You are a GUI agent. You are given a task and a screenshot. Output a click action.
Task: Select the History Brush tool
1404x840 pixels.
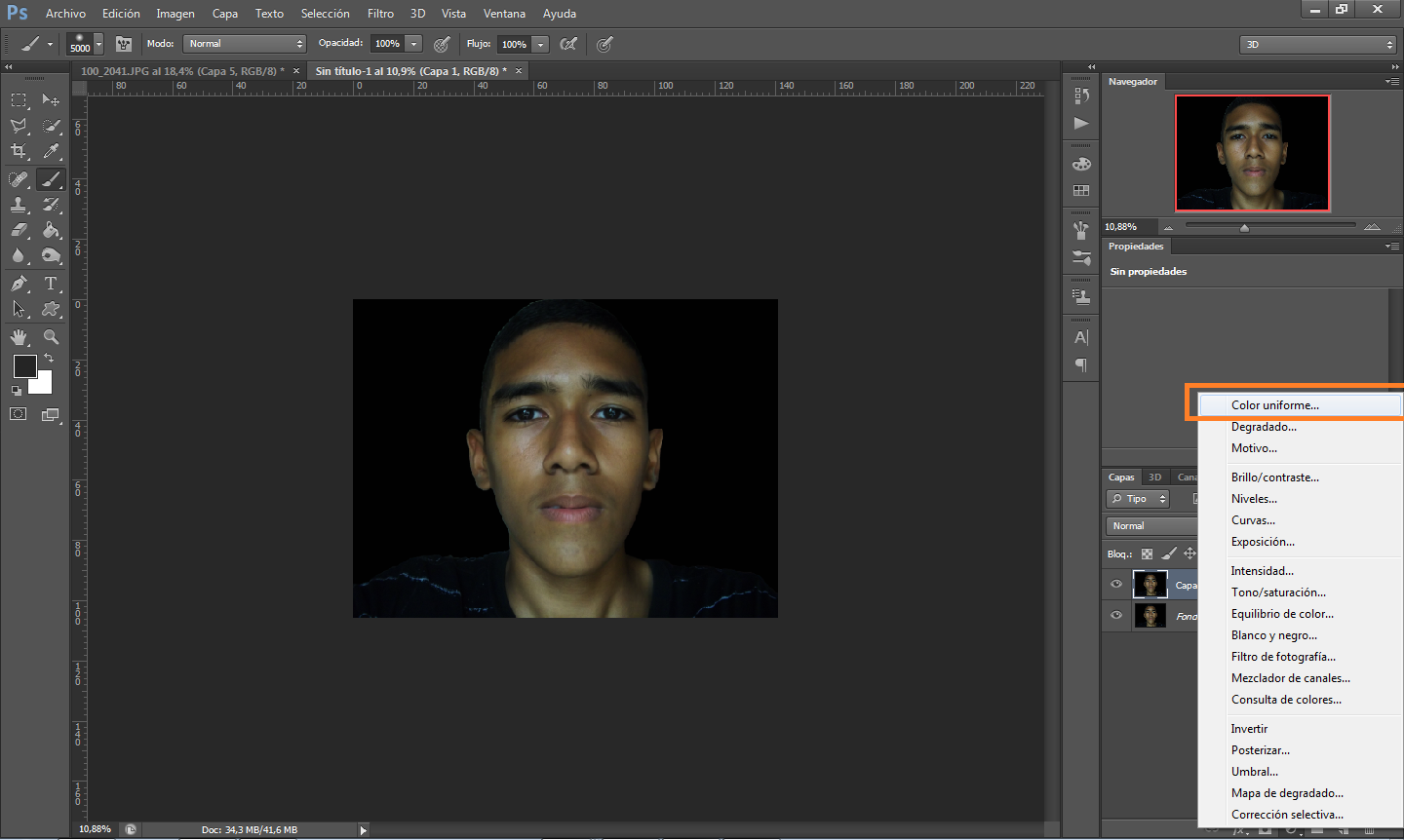click(x=51, y=205)
